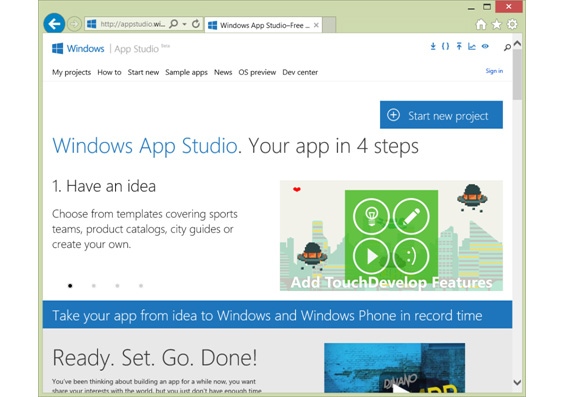This screenshot has height=397, width=565.
Task: Click the search magnifier in the address bar
Action: click(173, 24)
